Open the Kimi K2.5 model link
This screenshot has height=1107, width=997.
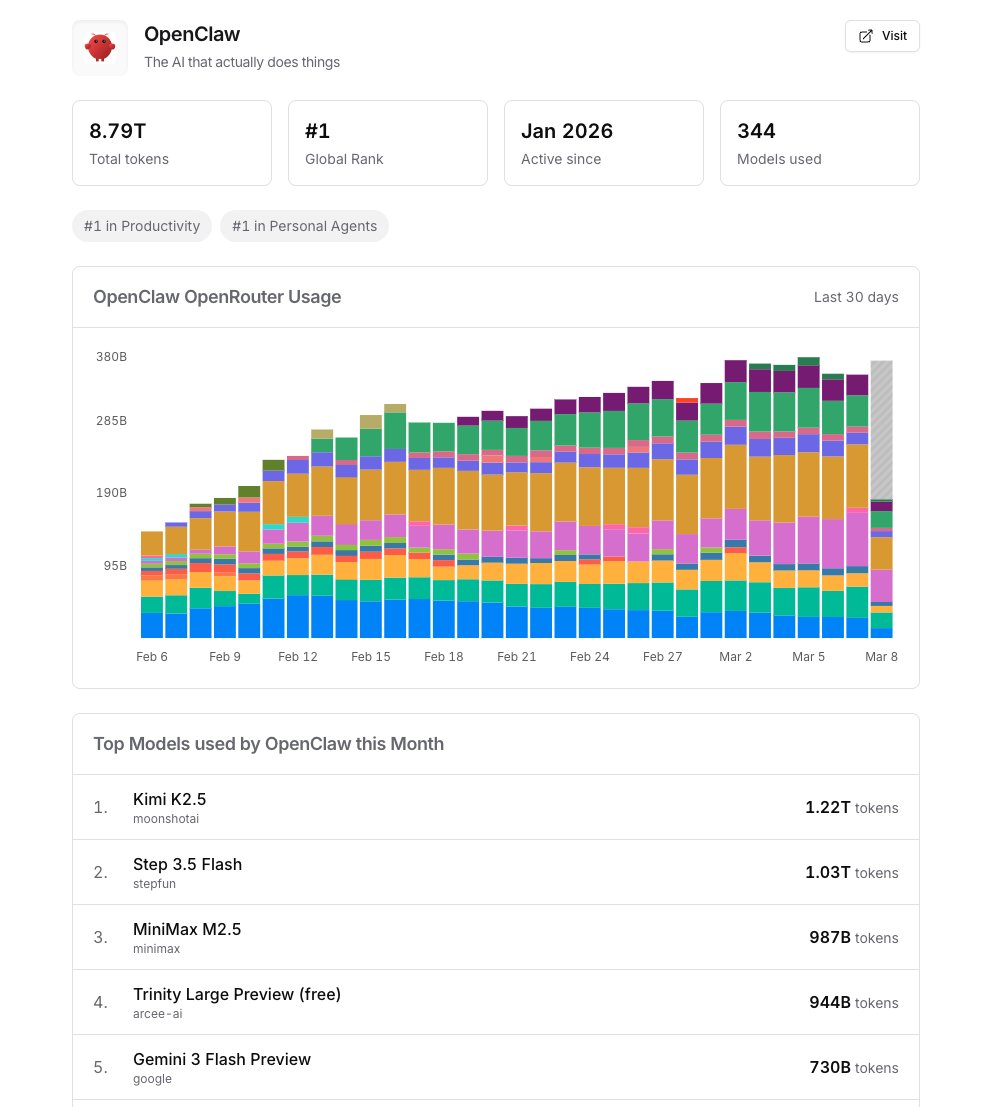click(169, 799)
